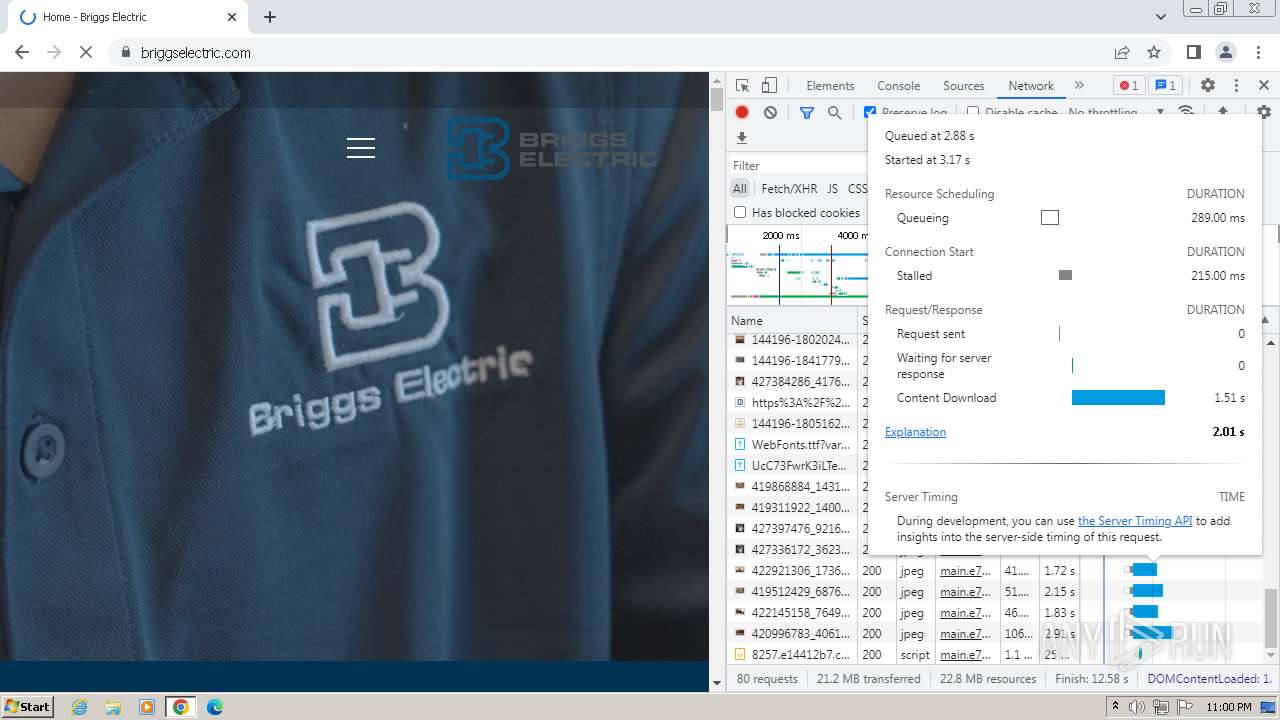Screen dimensions: 1280x720
Task: Open the Chrome three-dot menu
Action: [x=1258, y=52]
